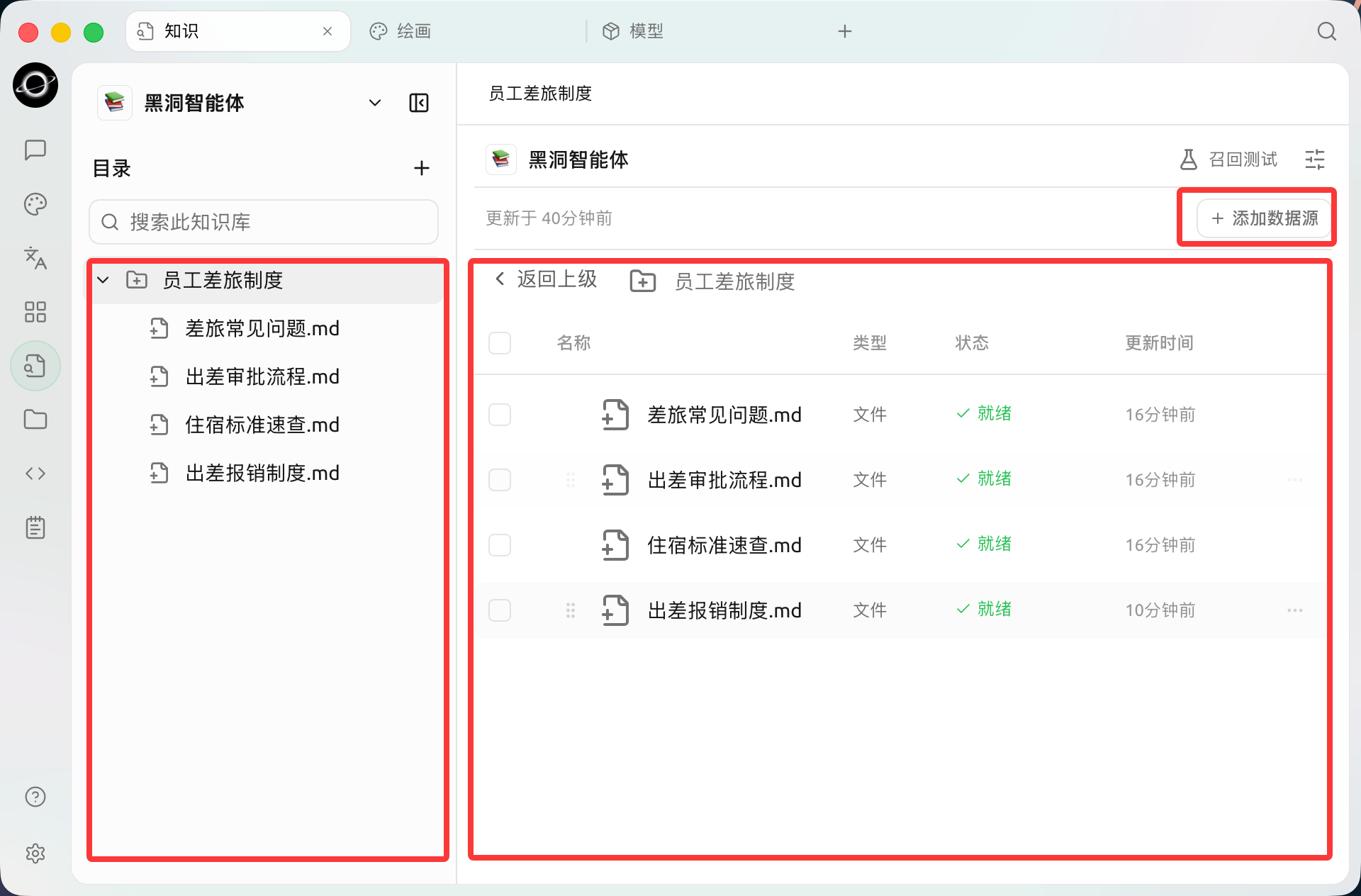
Task: Select 住宿标准速查.md in directory tree
Action: [262, 425]
